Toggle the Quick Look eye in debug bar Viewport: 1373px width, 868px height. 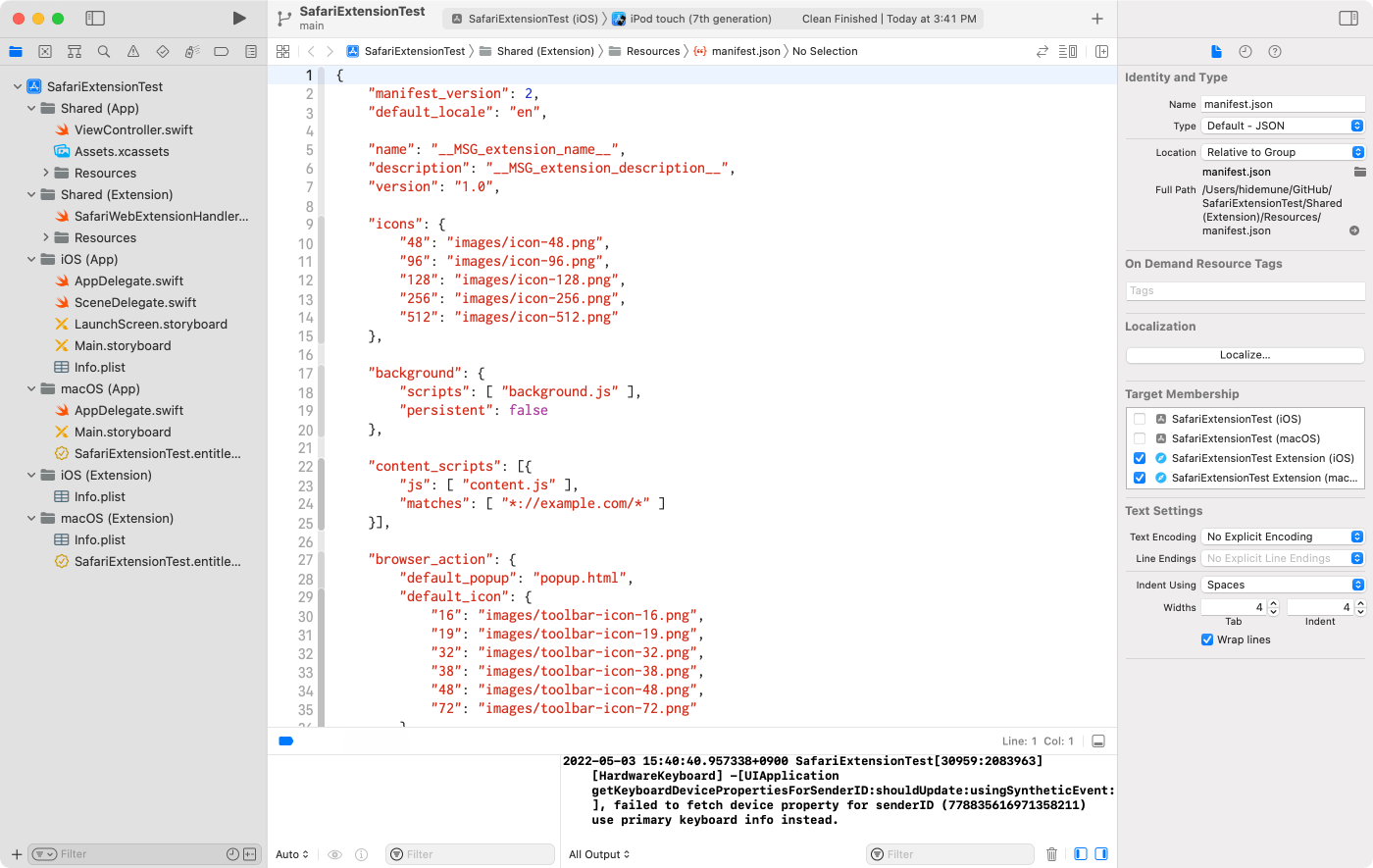(x=335, y=854)
